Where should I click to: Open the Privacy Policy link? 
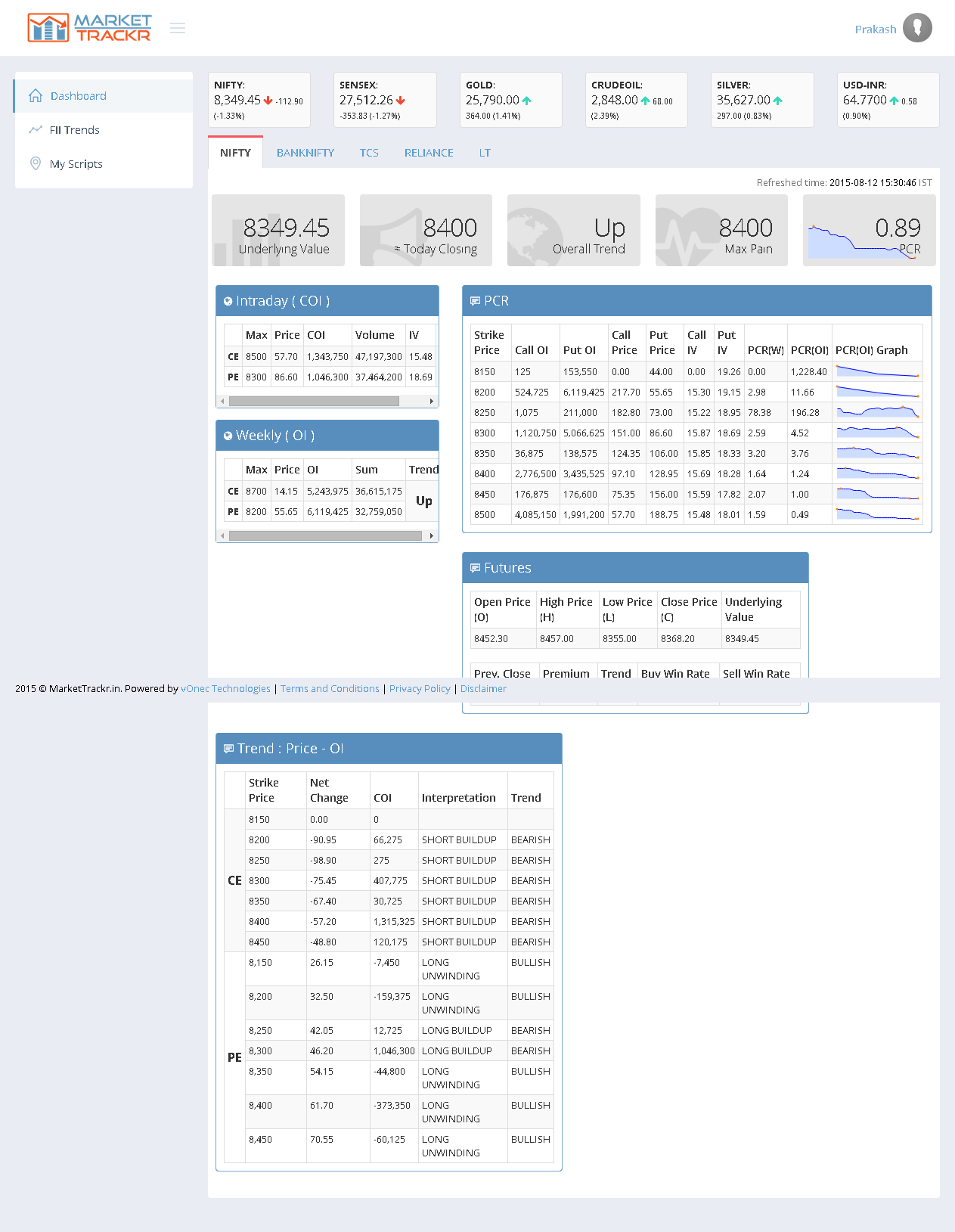tap(420, 689)
